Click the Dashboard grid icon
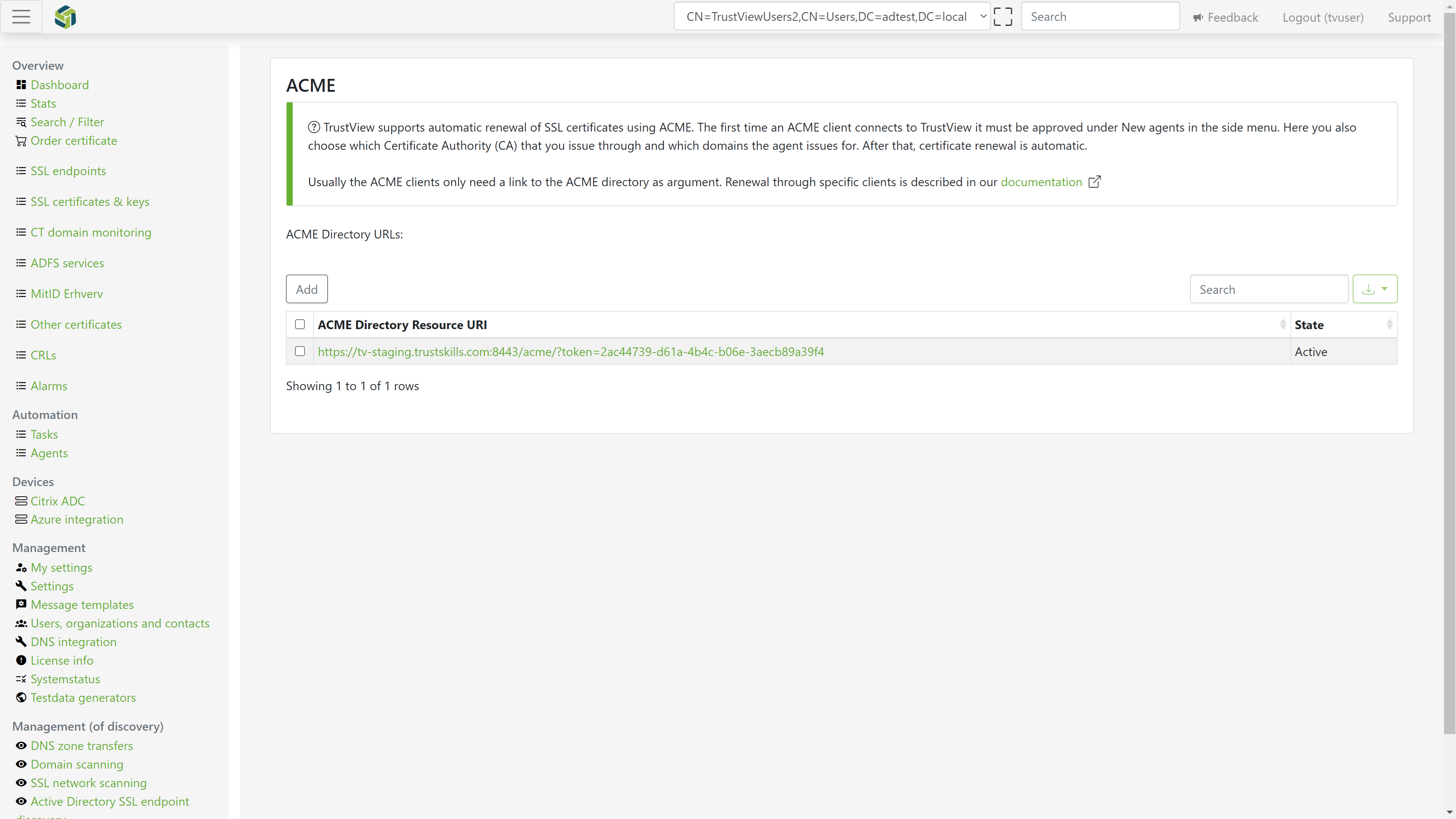 click(x=21, y=85)
